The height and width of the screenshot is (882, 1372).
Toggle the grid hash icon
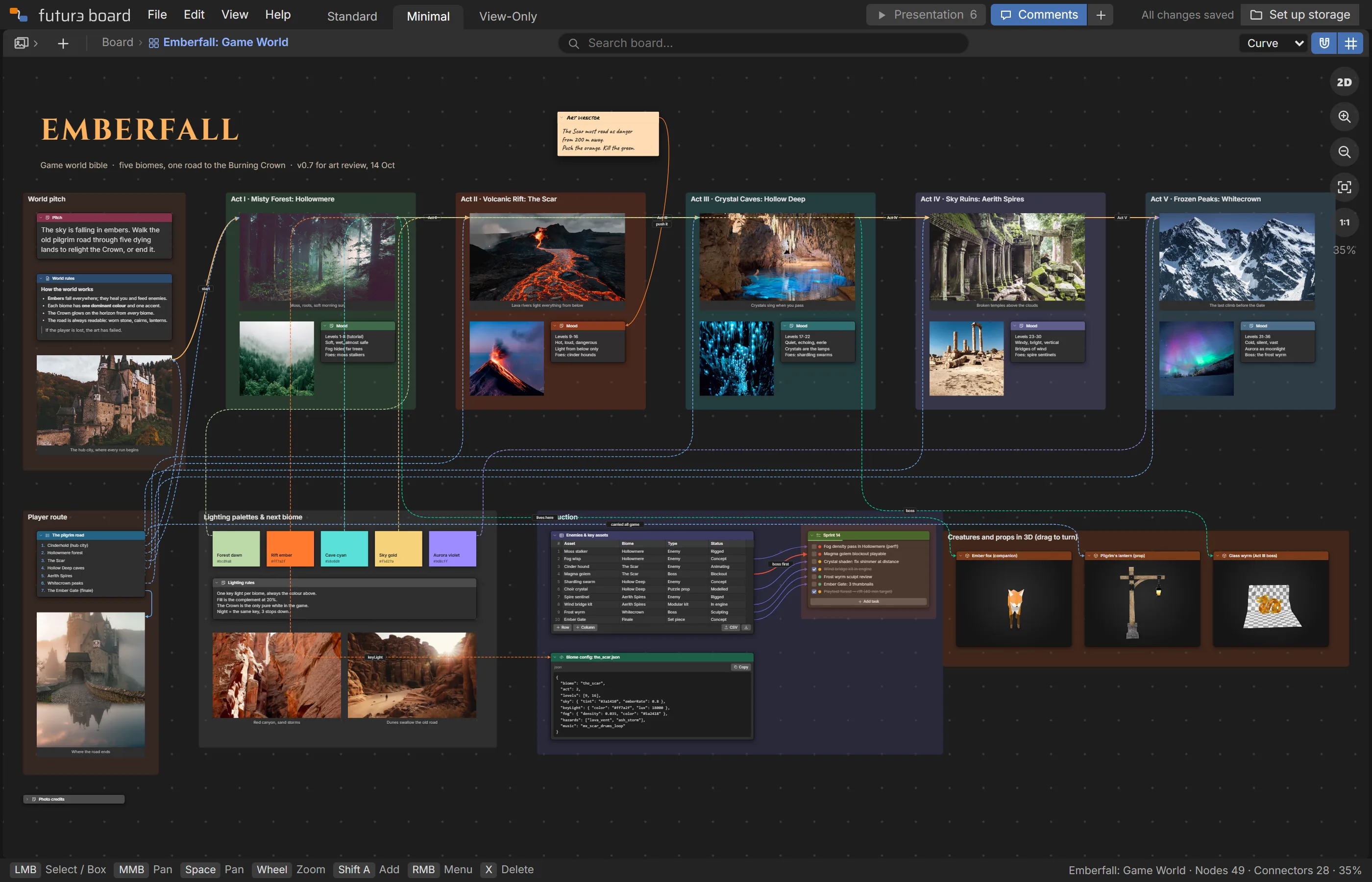(x=1350, y=43)
